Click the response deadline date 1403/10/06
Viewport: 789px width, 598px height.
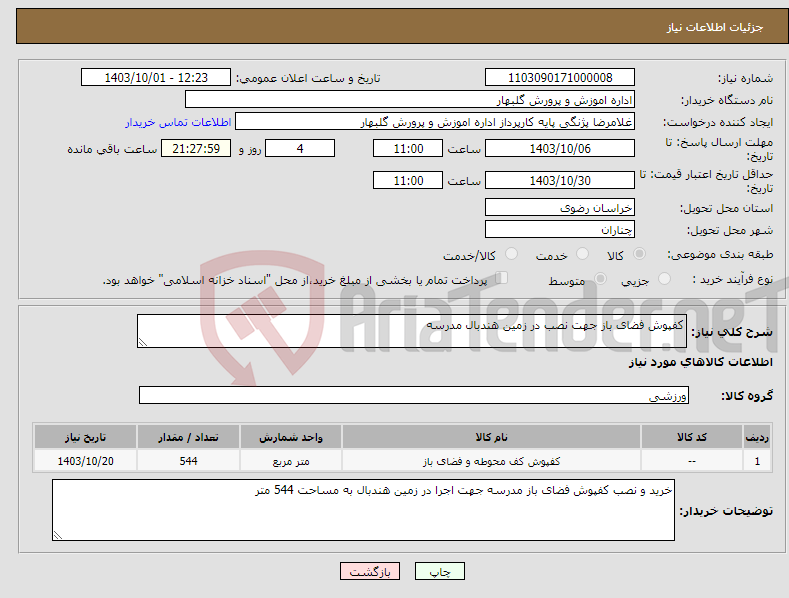560,148
